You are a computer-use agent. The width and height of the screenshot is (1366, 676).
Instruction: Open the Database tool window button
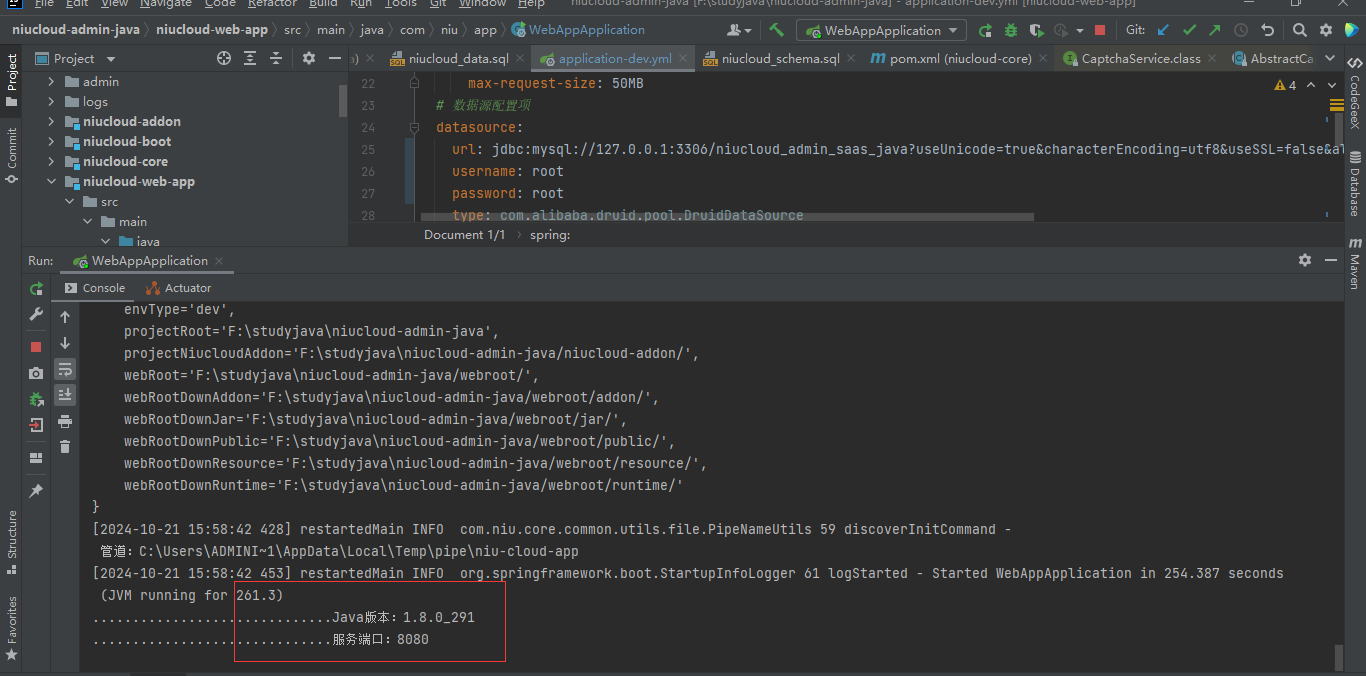point(1355,185)
